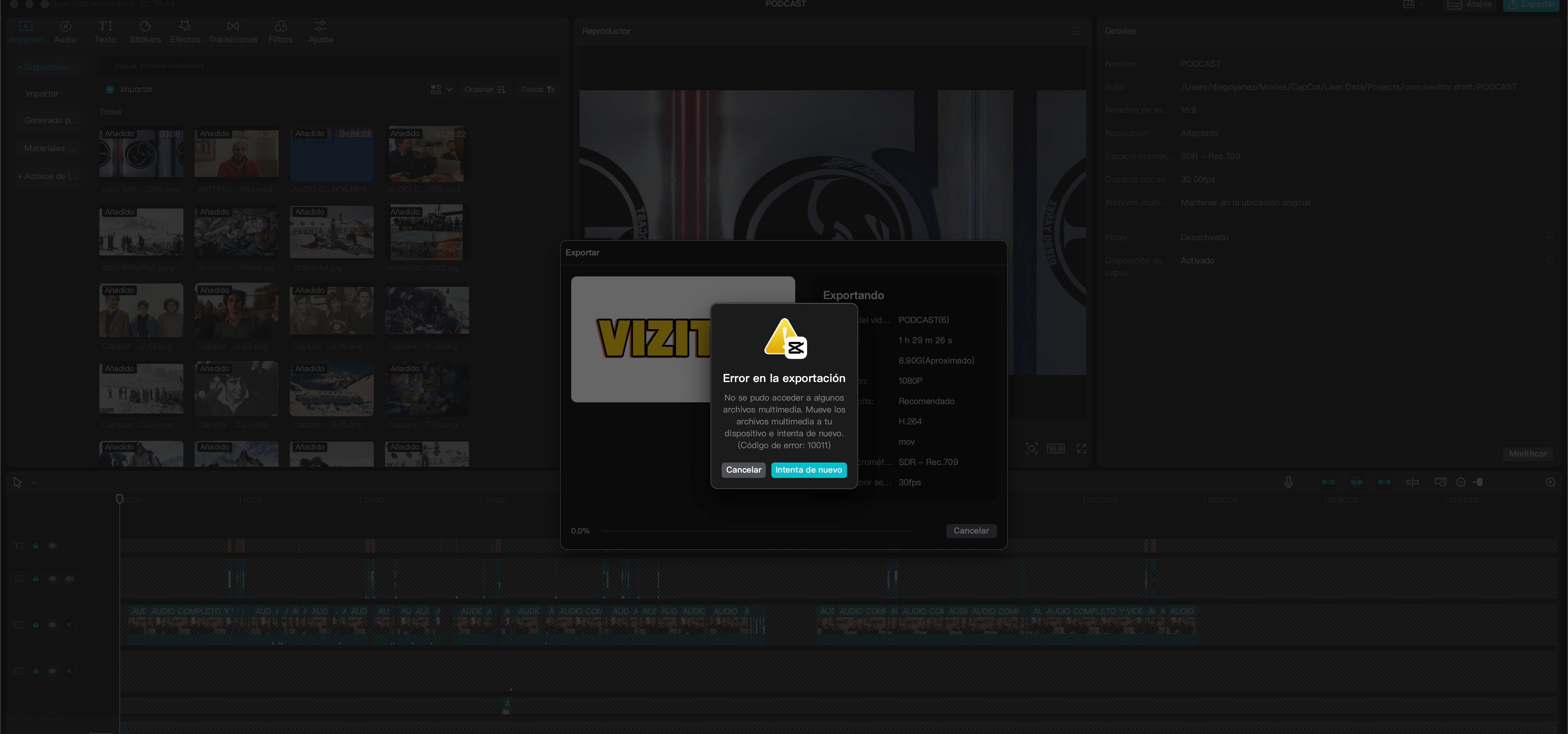
Task: Open the 16:9 ratio icon in player
Action: click(x=1056, y=449)
